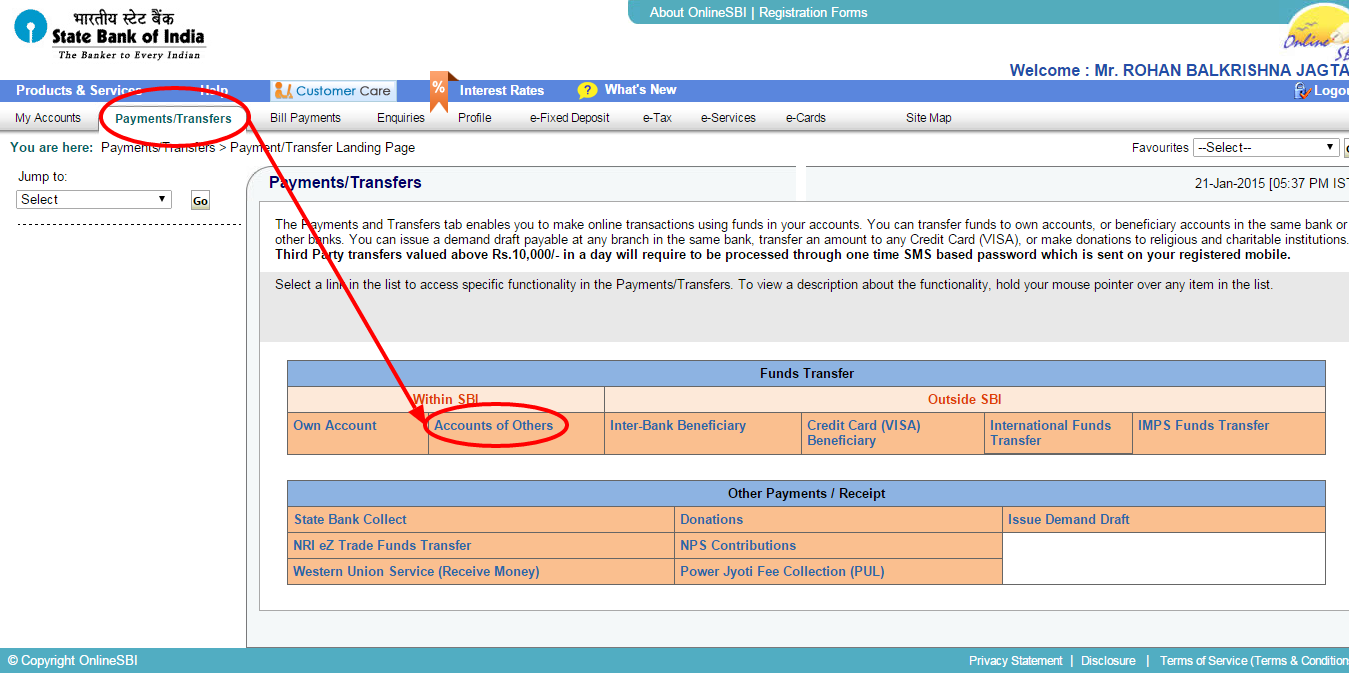Click the Payments/Transfers breadcrumb text
The width and height of the screenshot is (1349, 688).
[x=158, y=147]
